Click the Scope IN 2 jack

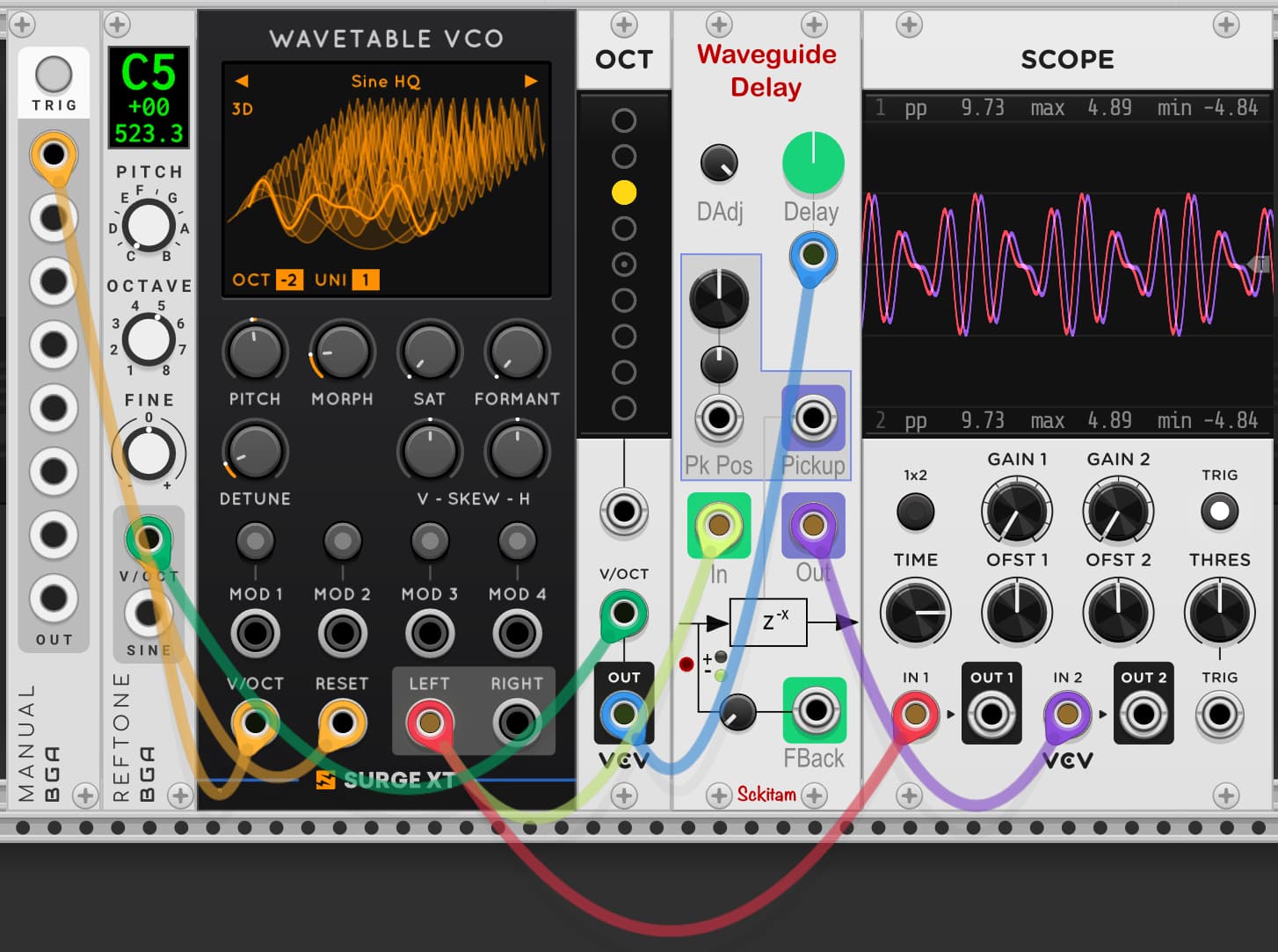1067,714
